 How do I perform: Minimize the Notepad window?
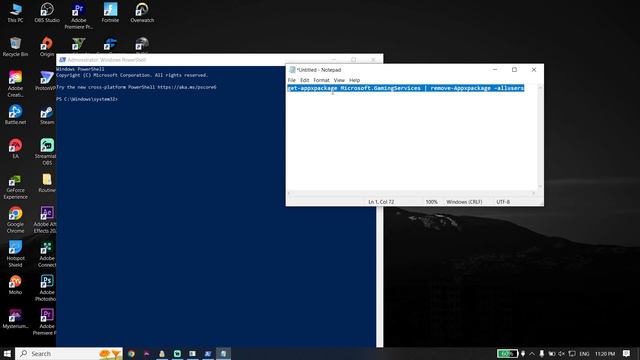495,70
